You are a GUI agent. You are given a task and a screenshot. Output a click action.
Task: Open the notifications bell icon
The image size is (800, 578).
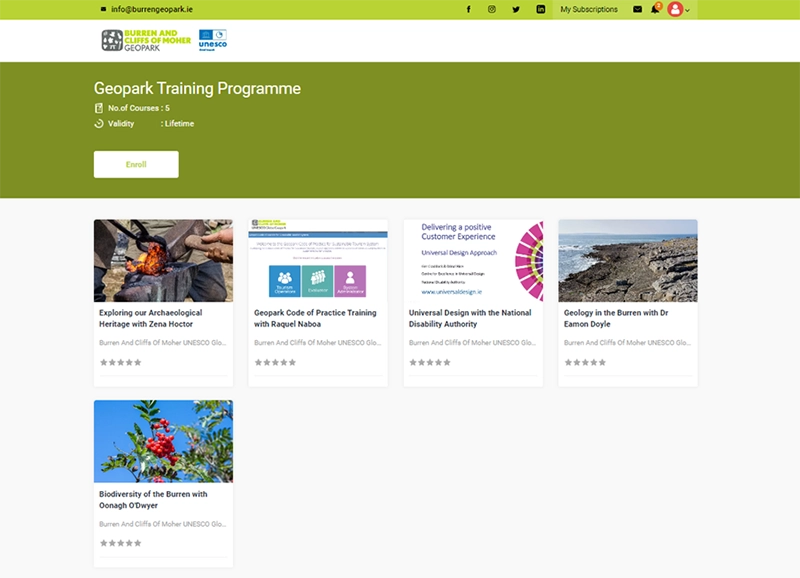(655, 9)
